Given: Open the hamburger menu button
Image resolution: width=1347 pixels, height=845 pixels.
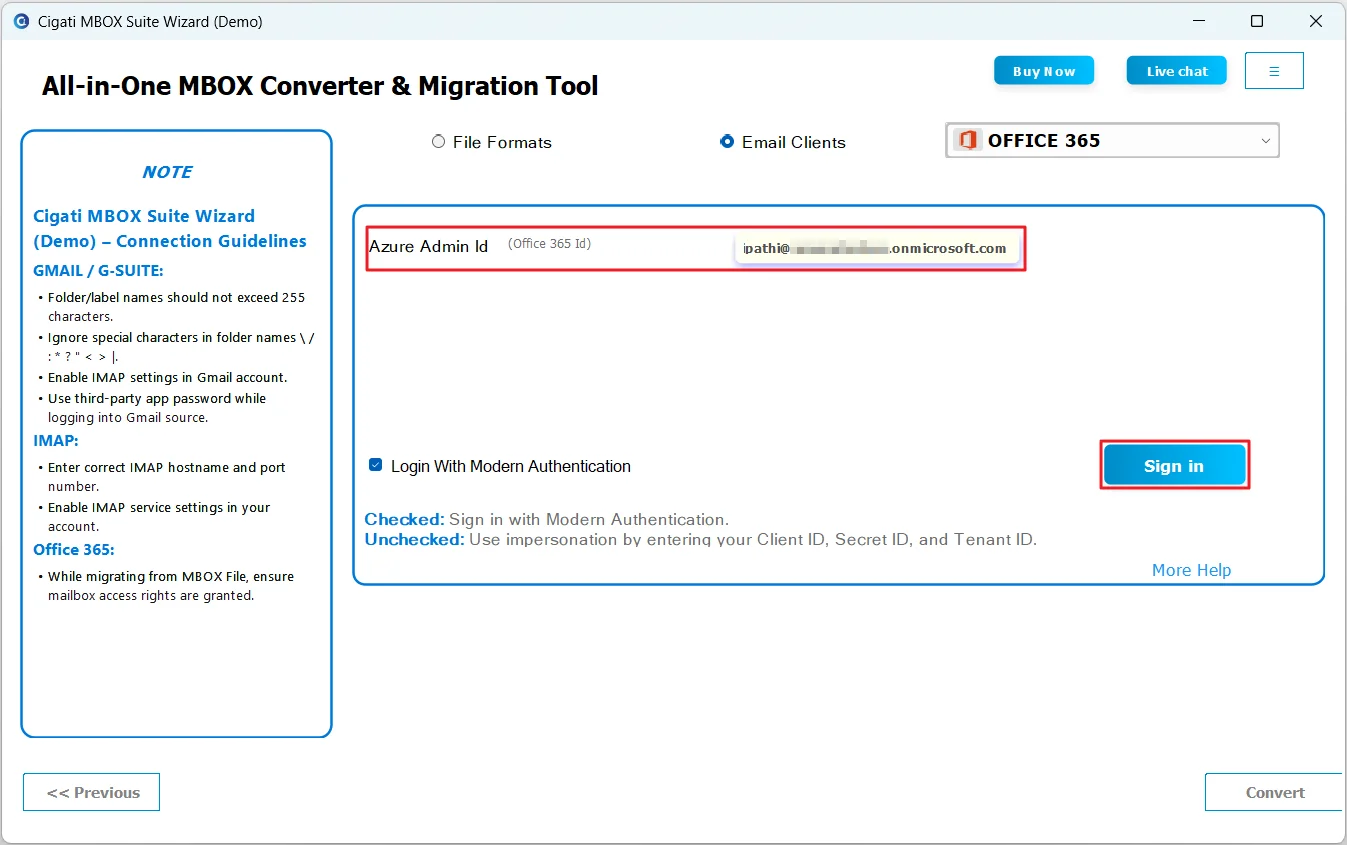Looking at the screenshot, I should (1274, 71).
